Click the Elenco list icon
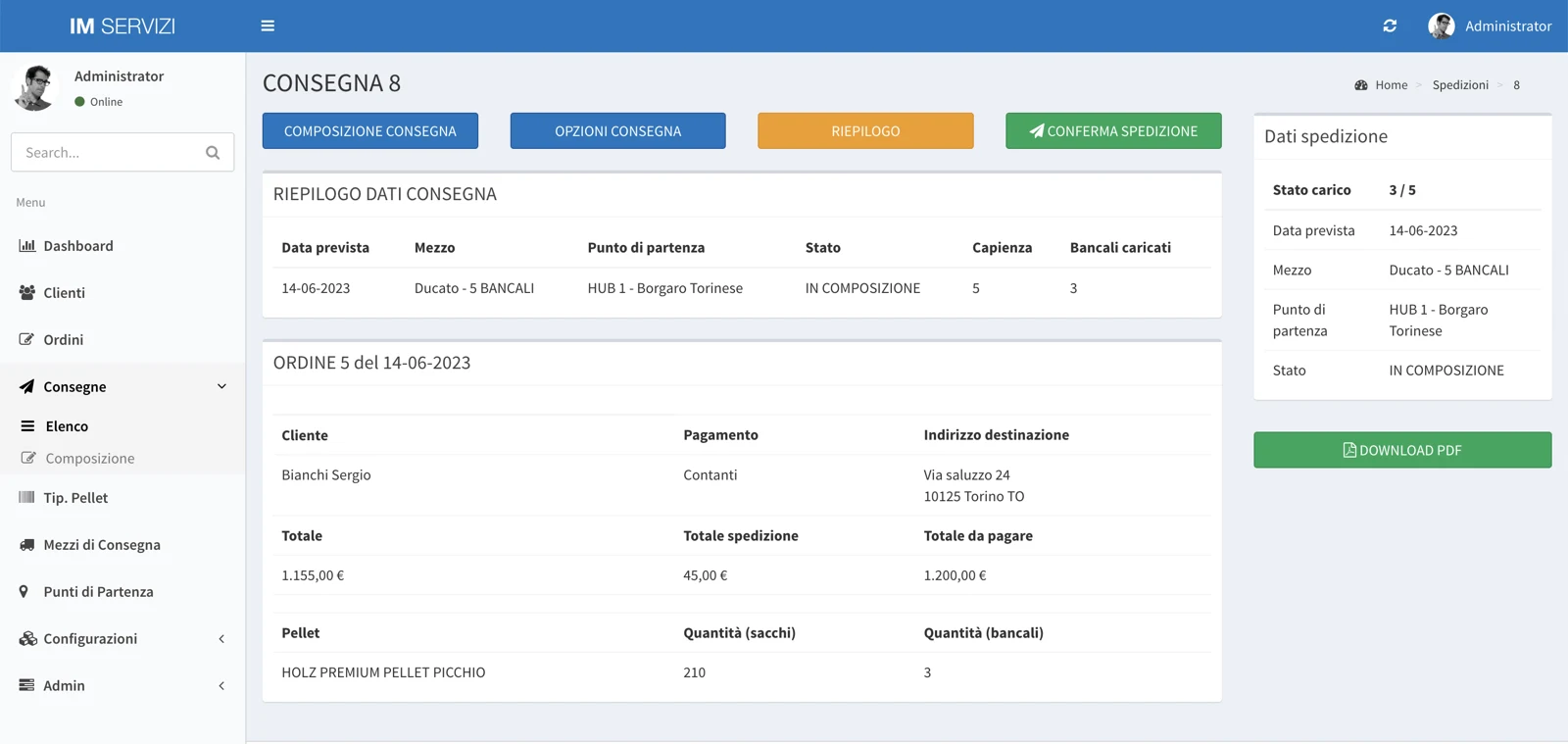The image size is (1568, 744). tap(27, 425)
